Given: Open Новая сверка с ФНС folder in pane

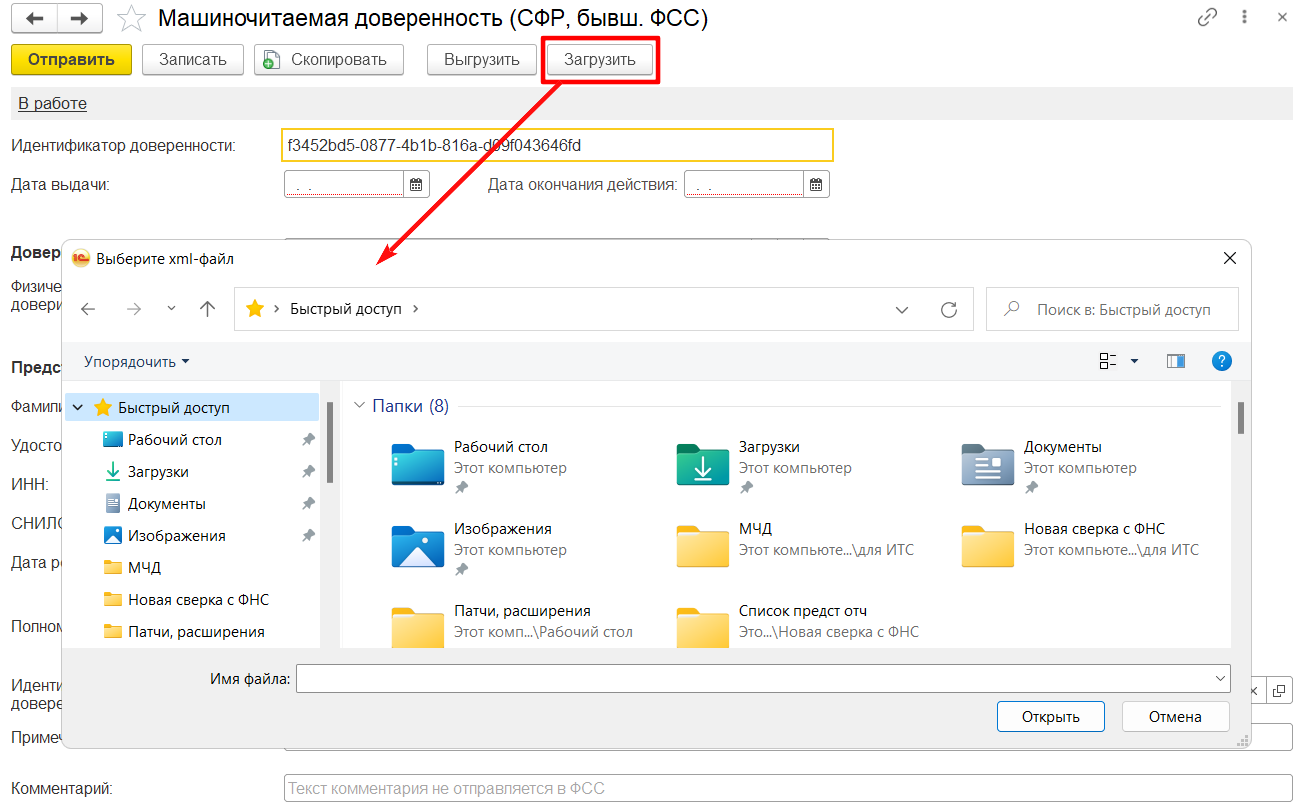Looking at the screenshot, I should pos(1081,539).
